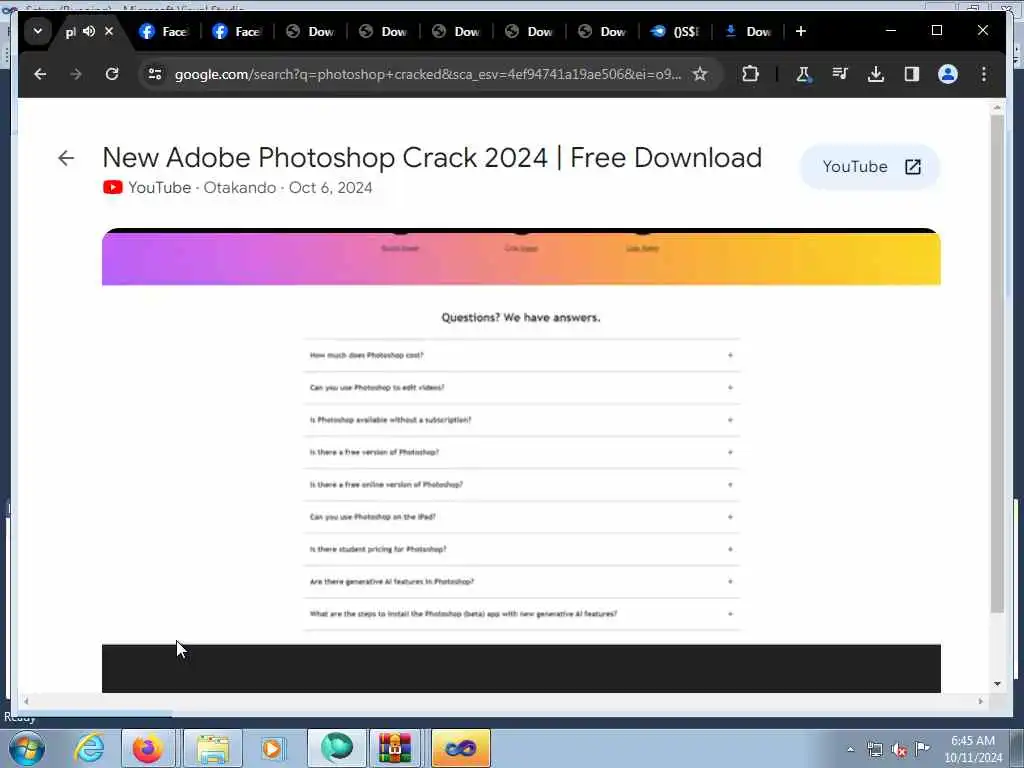1024x768 pixels.
Task: Click the muted volume tray icon
Action: tap(899, 750)
